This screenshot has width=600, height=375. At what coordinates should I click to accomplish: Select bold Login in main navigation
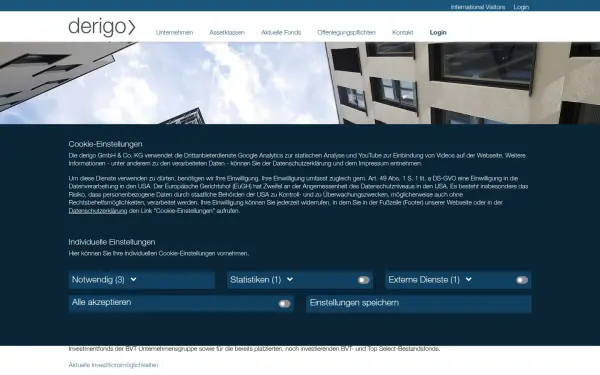[x=438, y=33]
